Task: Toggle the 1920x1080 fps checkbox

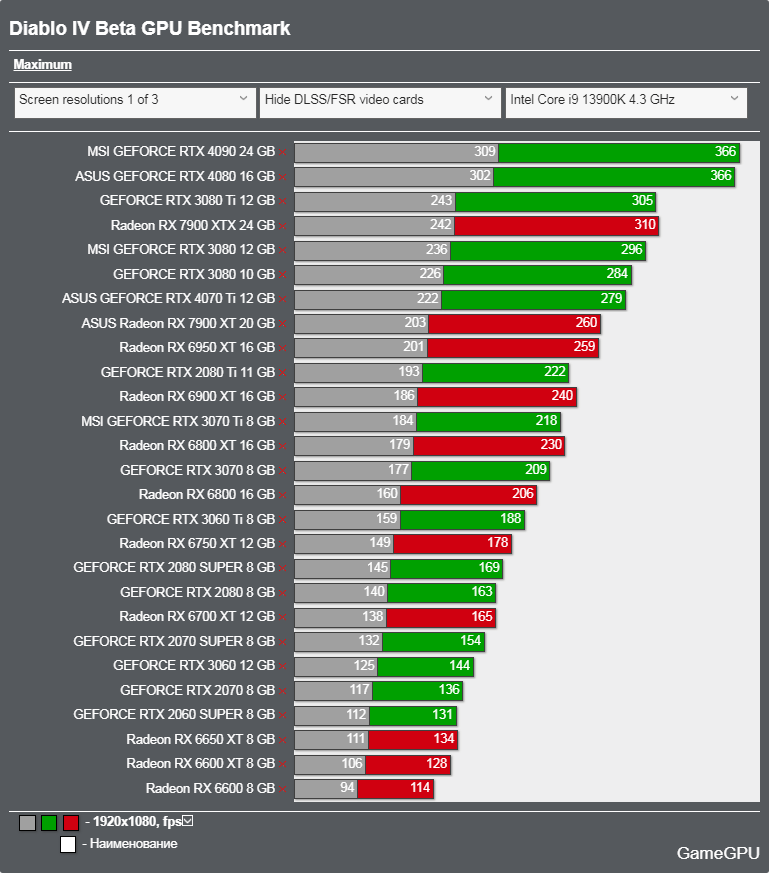Action: 188,822
